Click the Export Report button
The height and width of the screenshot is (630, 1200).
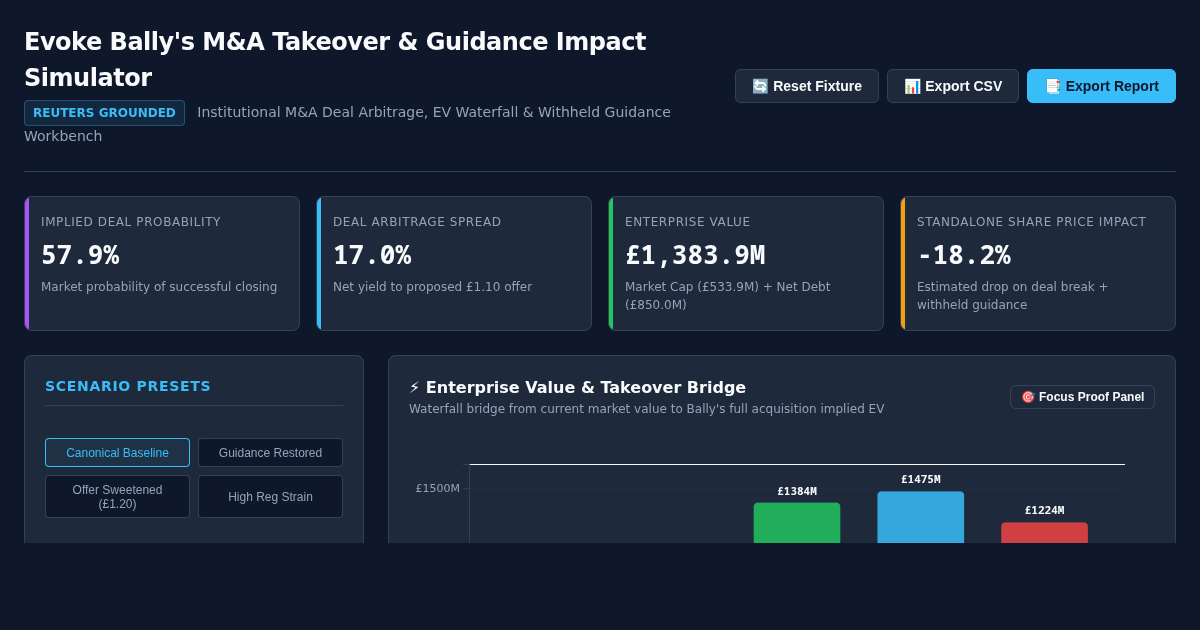(x=1101, y=86)
